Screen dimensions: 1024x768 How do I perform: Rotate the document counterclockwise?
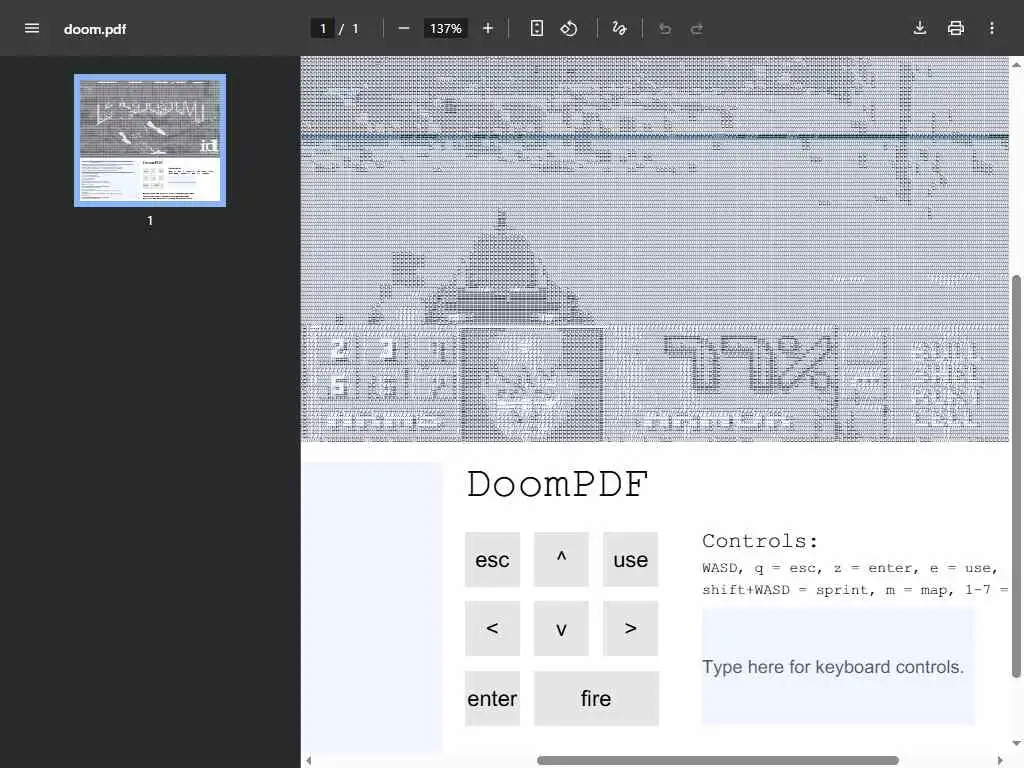tap(569, 28)
